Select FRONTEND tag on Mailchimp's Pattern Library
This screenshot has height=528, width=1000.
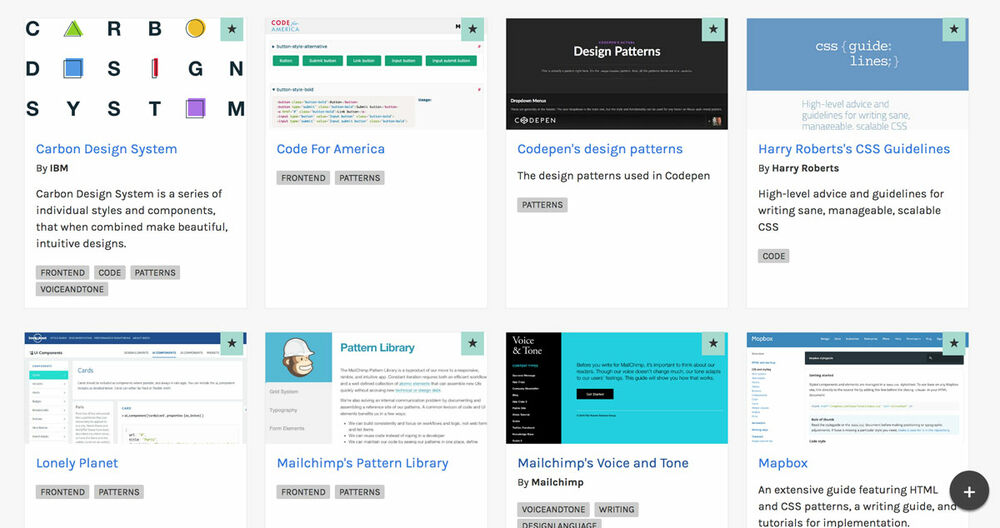tap(304, 492)
